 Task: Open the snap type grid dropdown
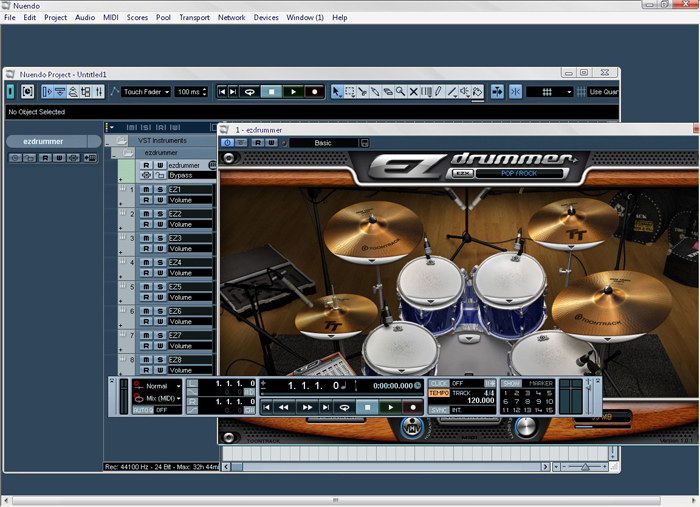pos(550,92)
